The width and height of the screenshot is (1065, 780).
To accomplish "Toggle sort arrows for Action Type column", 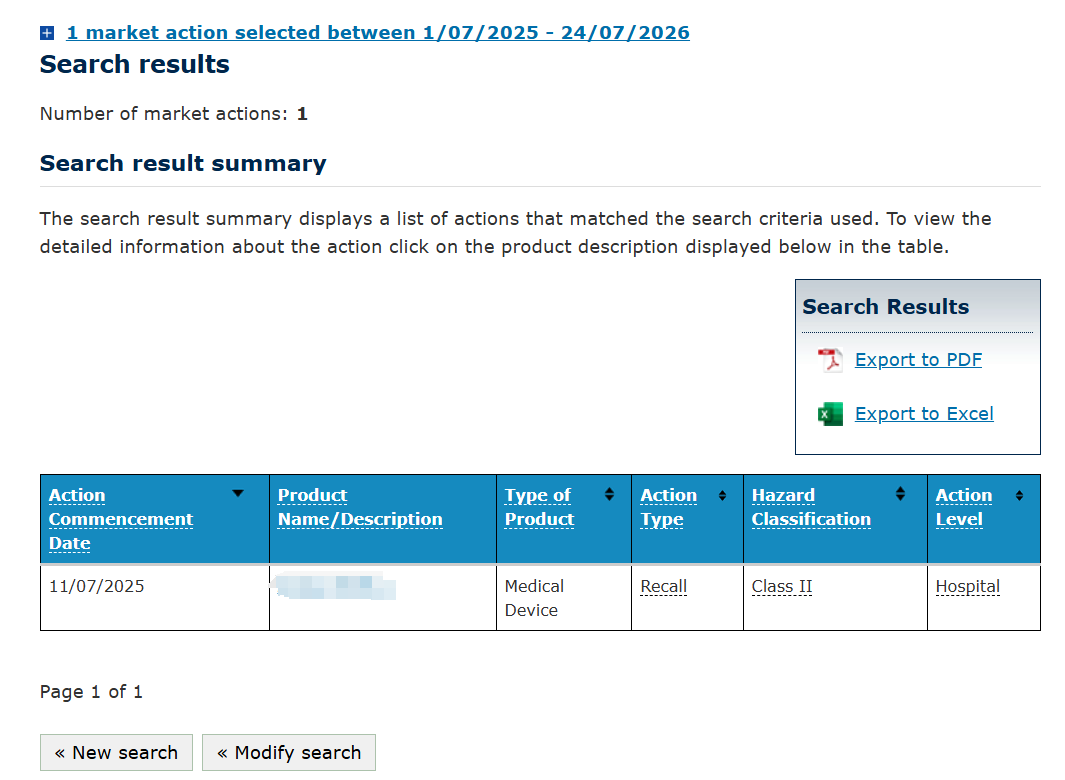I will point(722,495).
